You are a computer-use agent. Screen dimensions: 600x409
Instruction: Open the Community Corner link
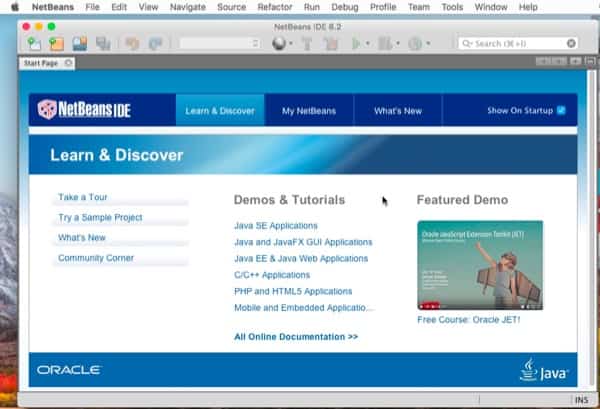point(96,258)
